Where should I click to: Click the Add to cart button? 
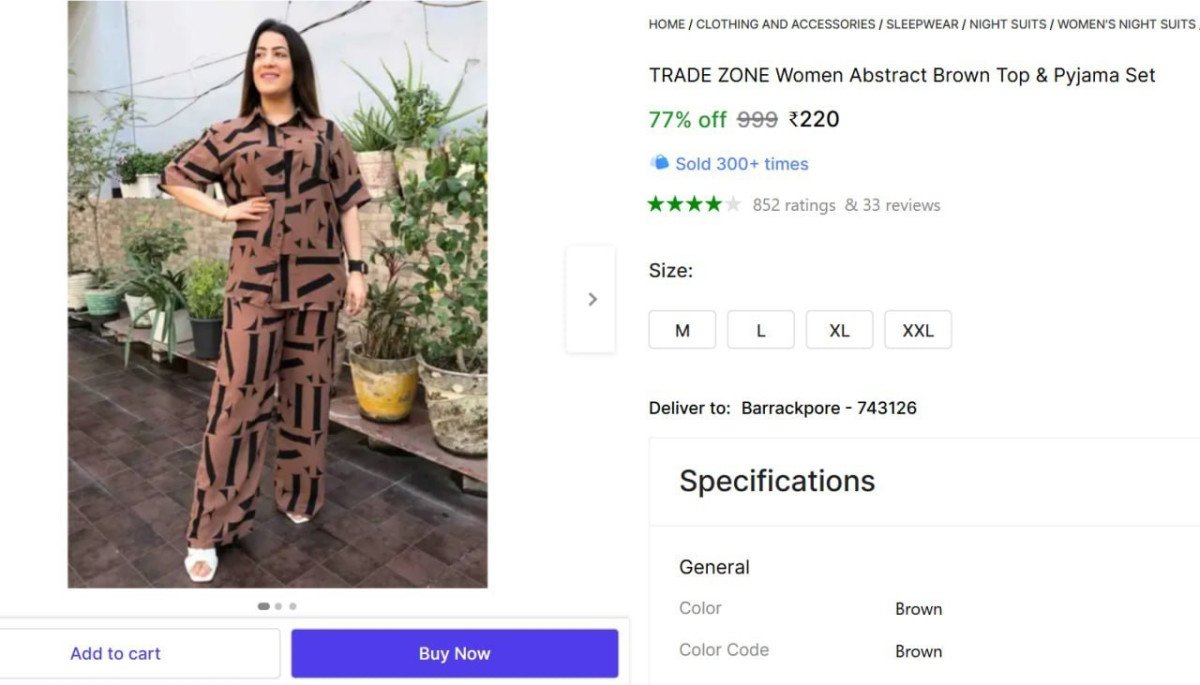pyautogui.click(x=115, y=653)
